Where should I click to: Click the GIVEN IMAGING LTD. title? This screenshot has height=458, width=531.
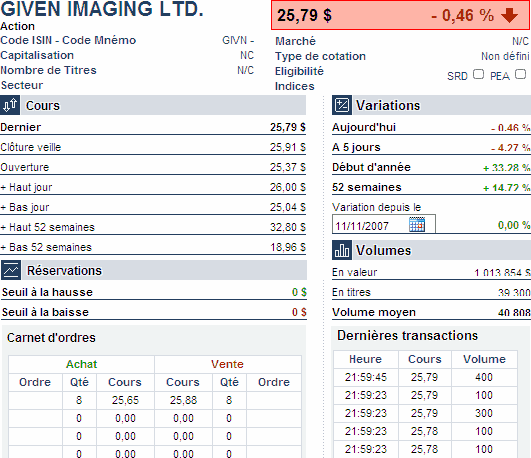[102, 9]
